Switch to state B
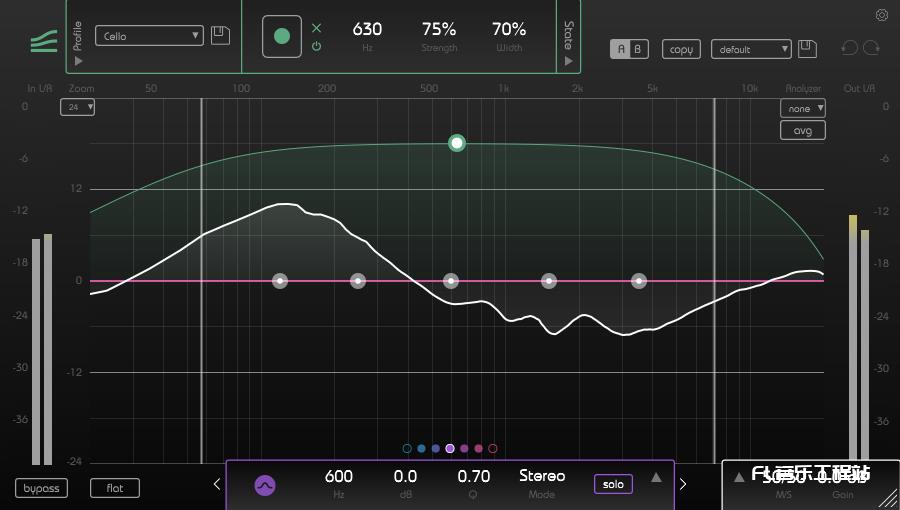Screen dimensions: 900x510 point(638,49)
